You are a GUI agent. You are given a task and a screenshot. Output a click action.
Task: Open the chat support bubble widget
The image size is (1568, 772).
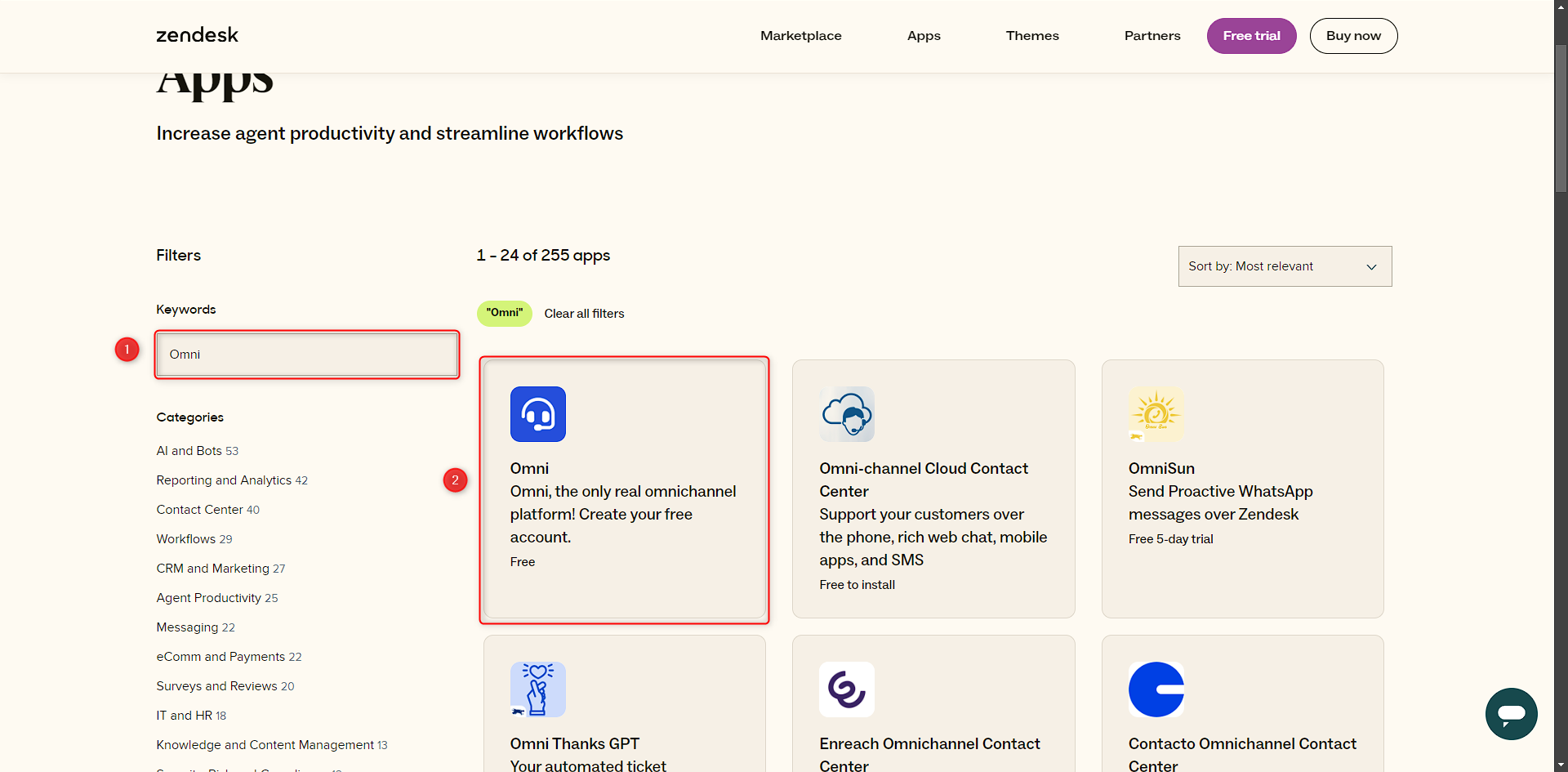point(1511,714)
